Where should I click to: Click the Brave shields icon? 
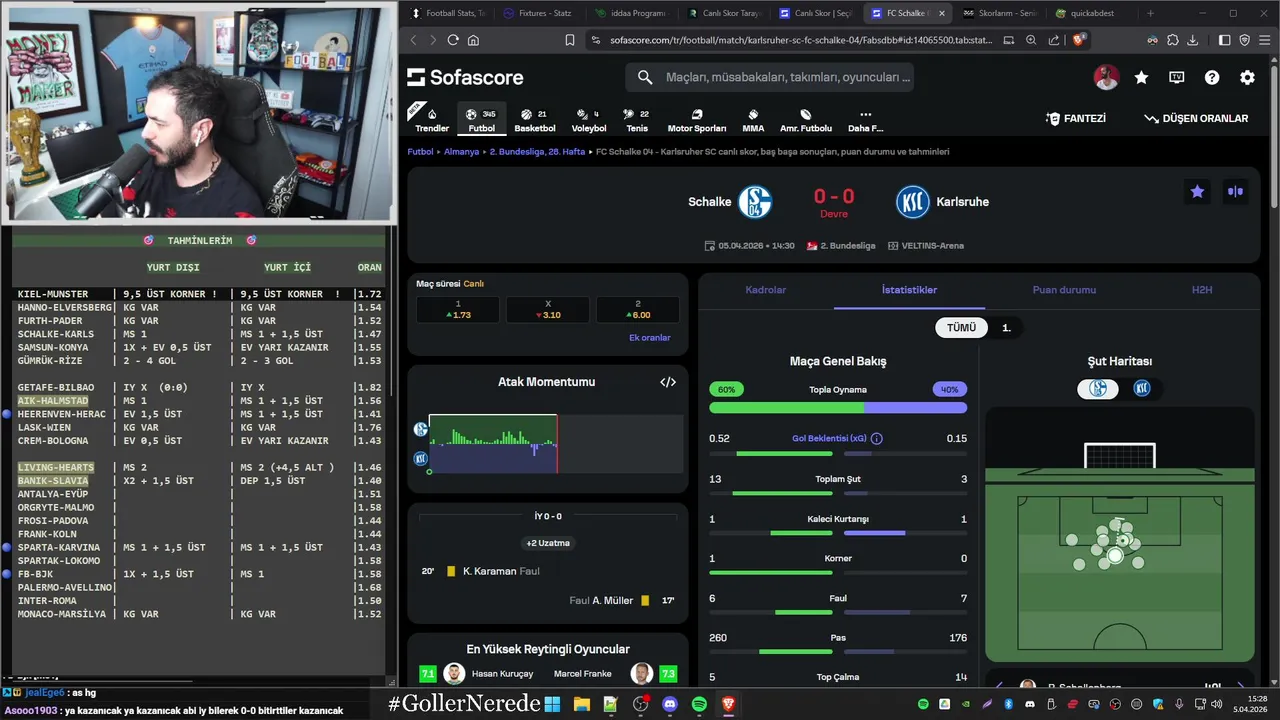(x=1079, y=40)
